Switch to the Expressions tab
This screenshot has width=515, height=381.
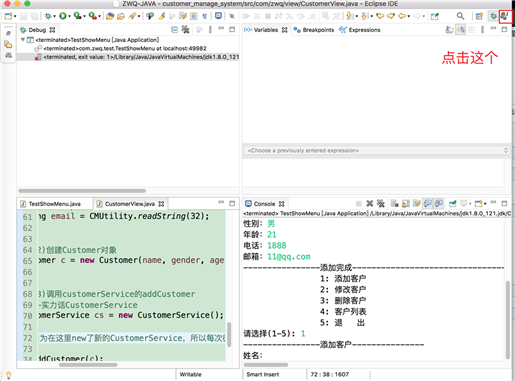point(360,30)
